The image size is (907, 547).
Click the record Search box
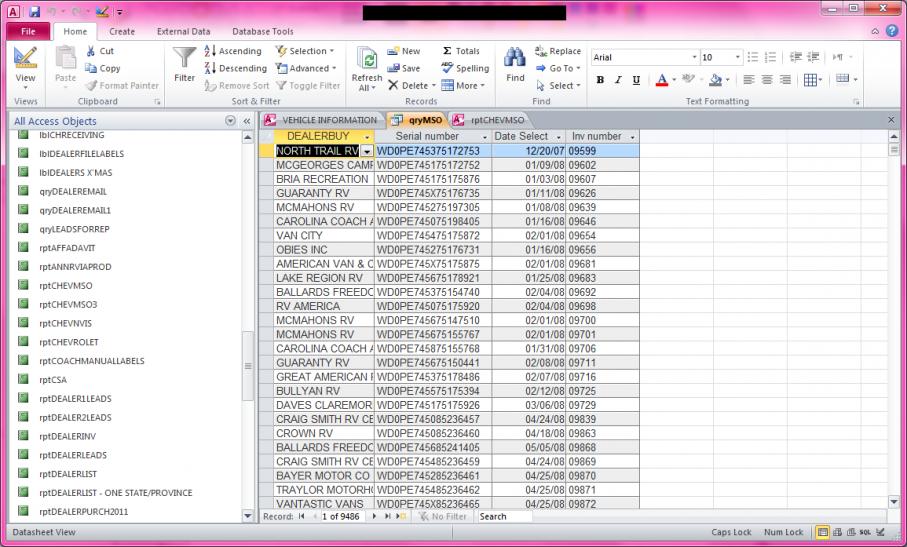coord(504,516)
